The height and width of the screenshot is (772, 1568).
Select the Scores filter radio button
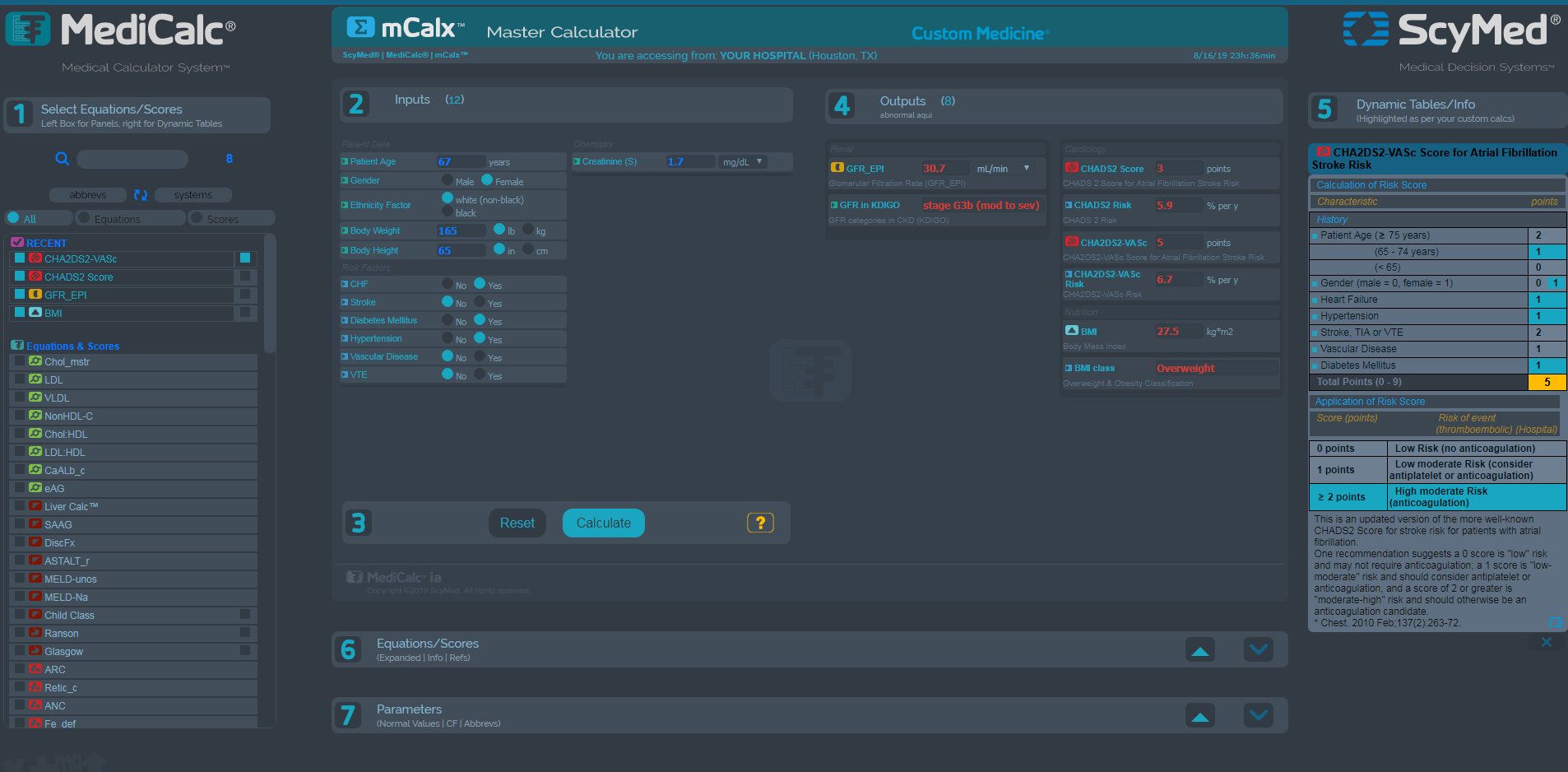coord(196,218)
